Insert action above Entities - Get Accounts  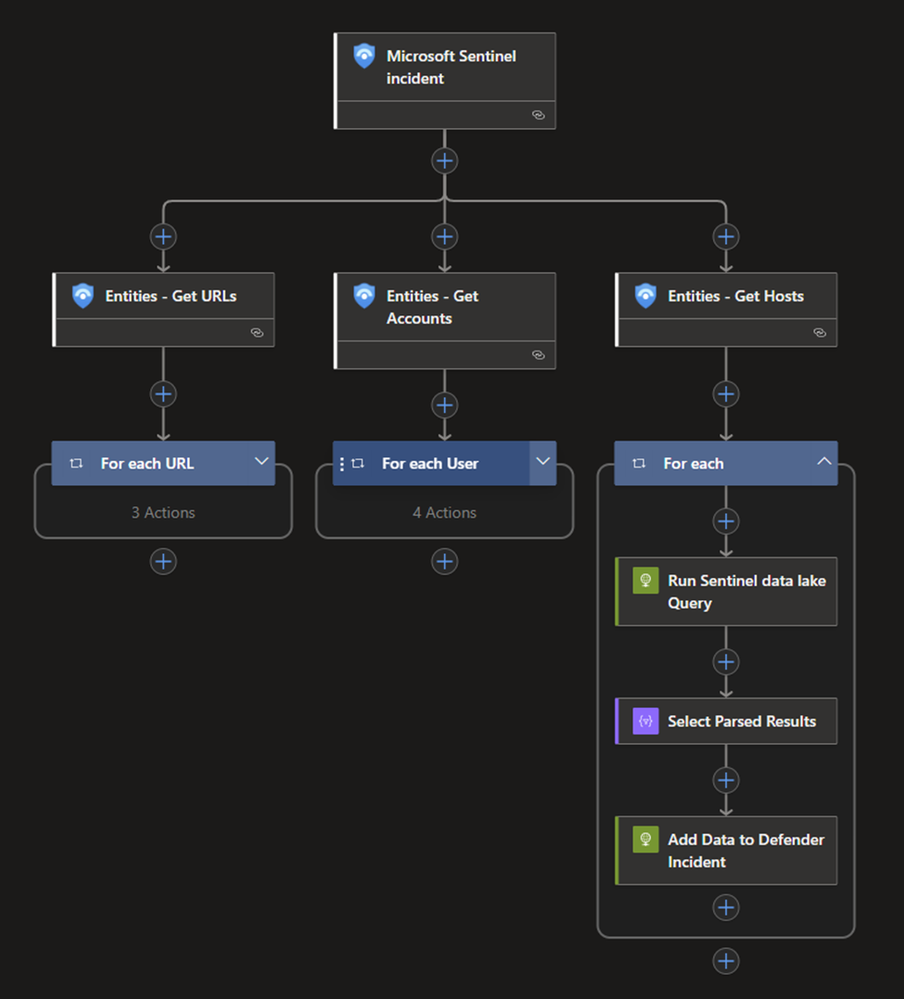point(445,237)
